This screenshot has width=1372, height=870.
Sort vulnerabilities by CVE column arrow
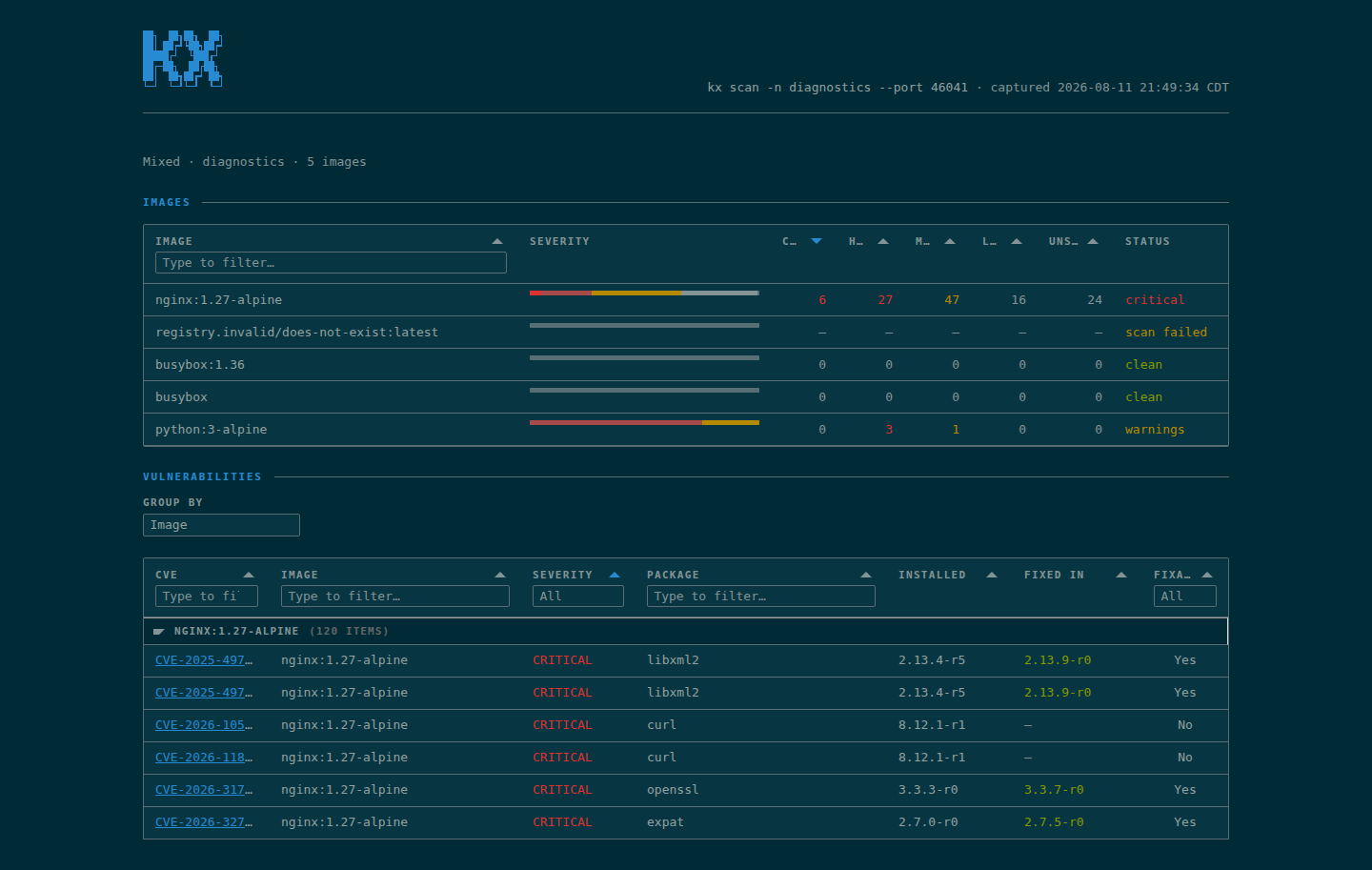249,575
